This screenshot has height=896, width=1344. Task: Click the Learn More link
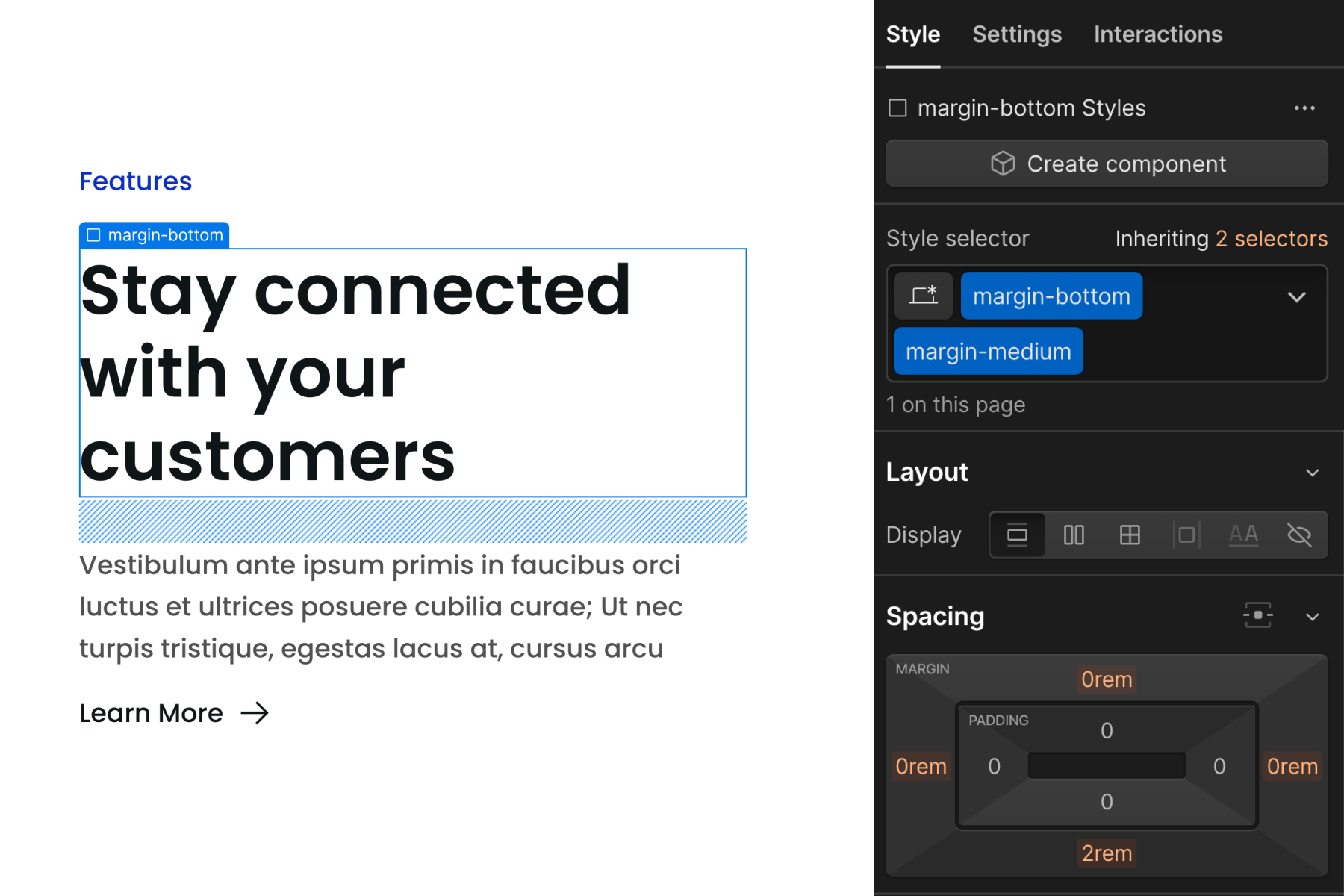pos(151,713)
